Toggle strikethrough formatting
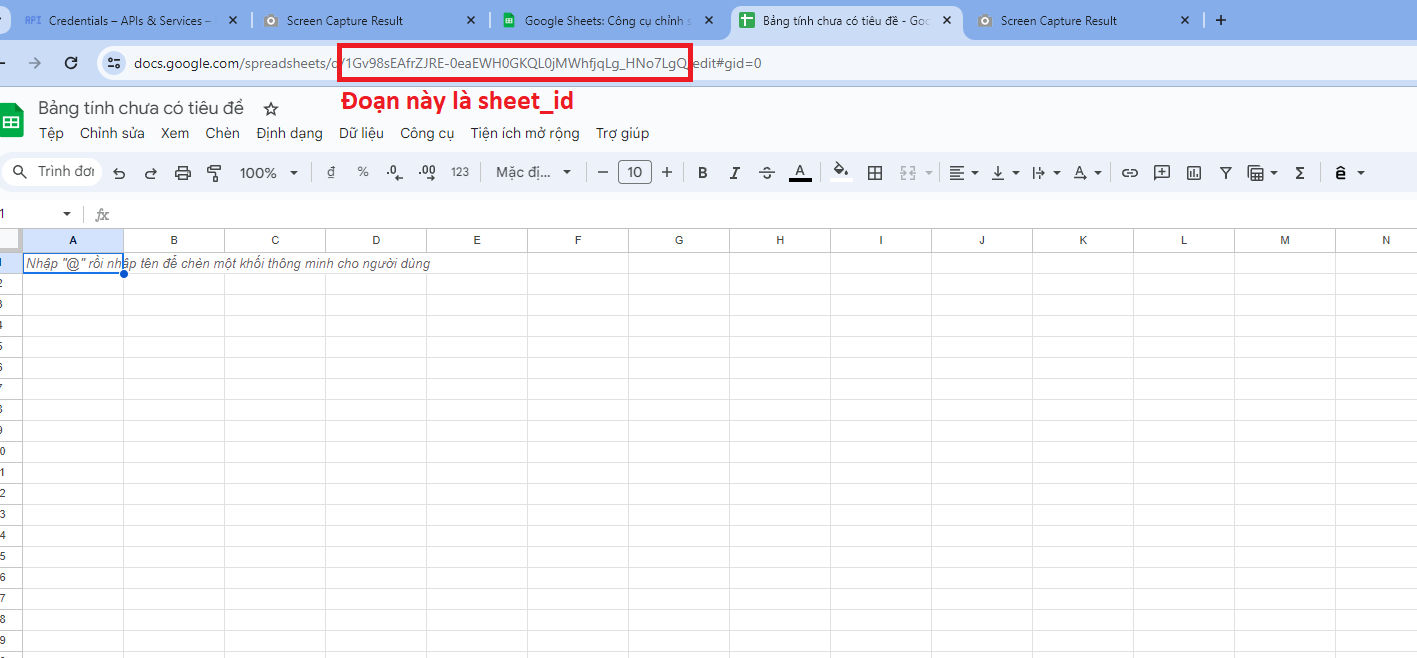 pyautogui.click(x=766, y=173)
